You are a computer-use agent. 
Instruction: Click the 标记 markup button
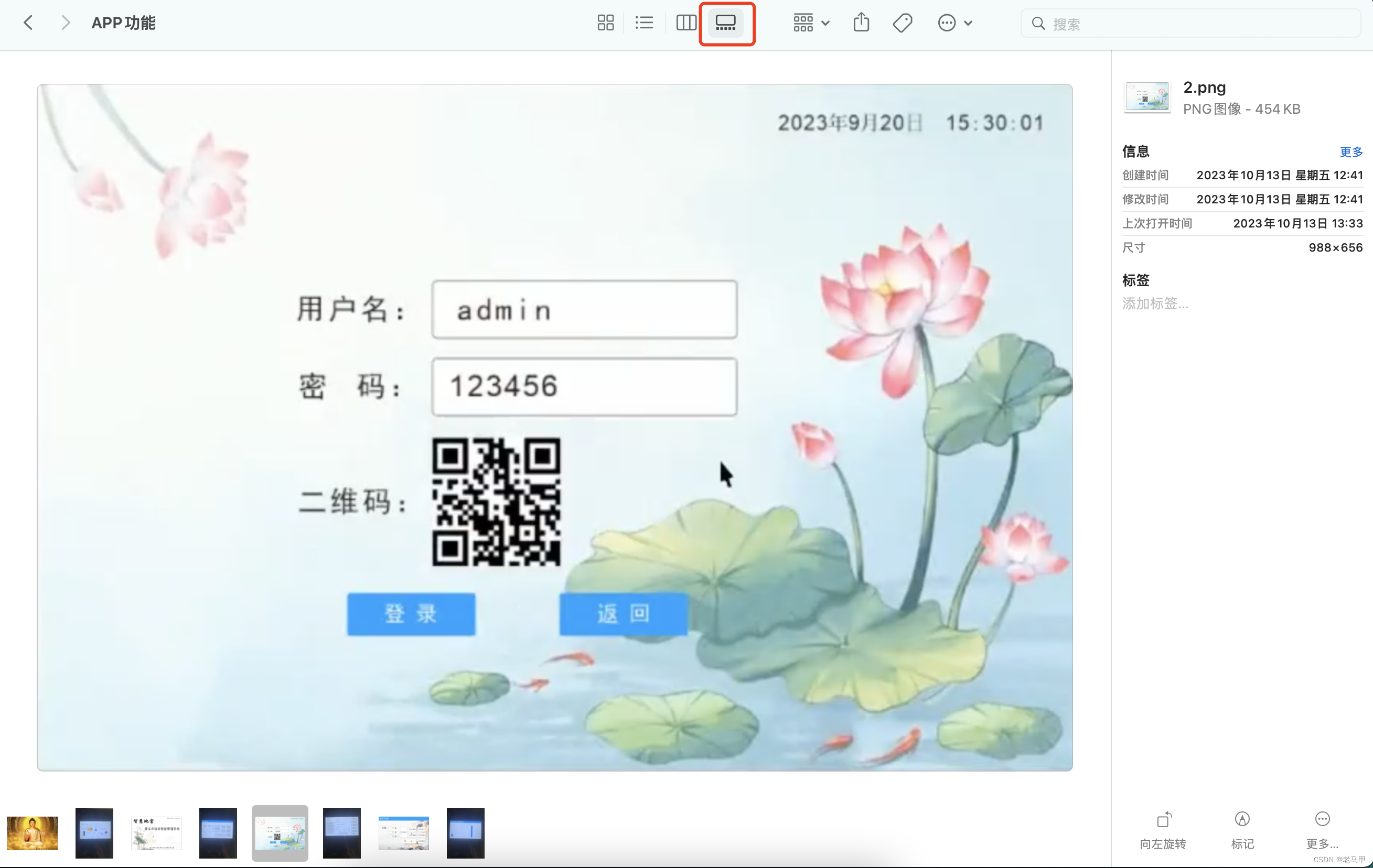coord(1242,830)
